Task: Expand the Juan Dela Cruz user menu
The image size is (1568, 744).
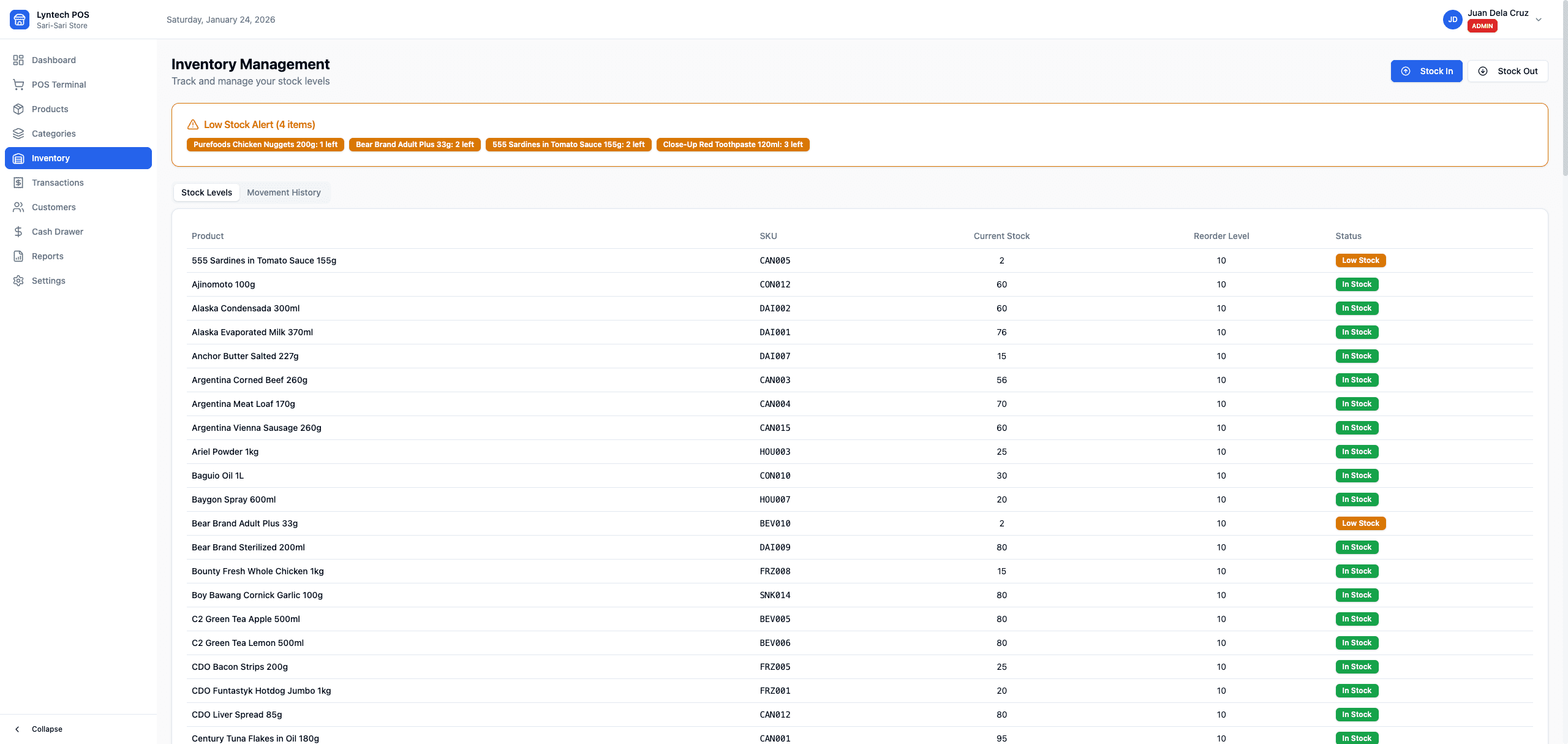Action: pyautogui.click(x=1539, y=20)
